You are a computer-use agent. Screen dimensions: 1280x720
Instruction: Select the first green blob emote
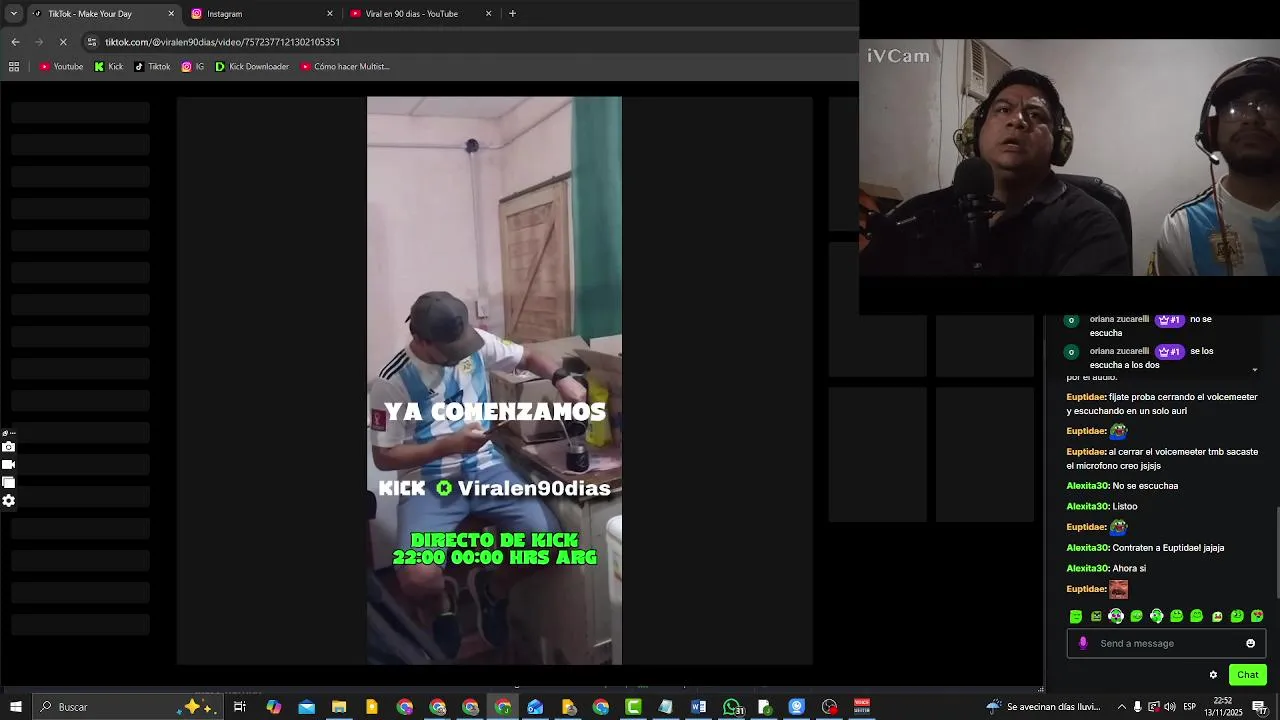point(1076,617)
